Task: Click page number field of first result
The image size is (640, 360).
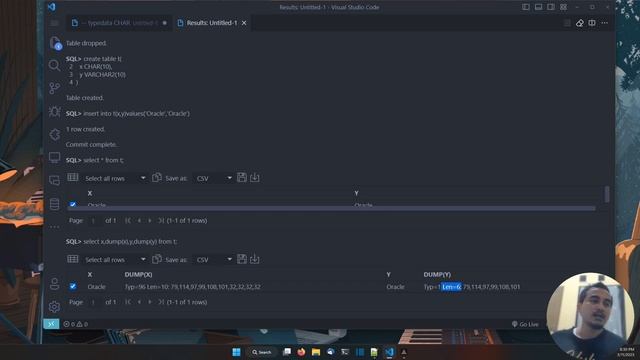Action: (94, 220)
